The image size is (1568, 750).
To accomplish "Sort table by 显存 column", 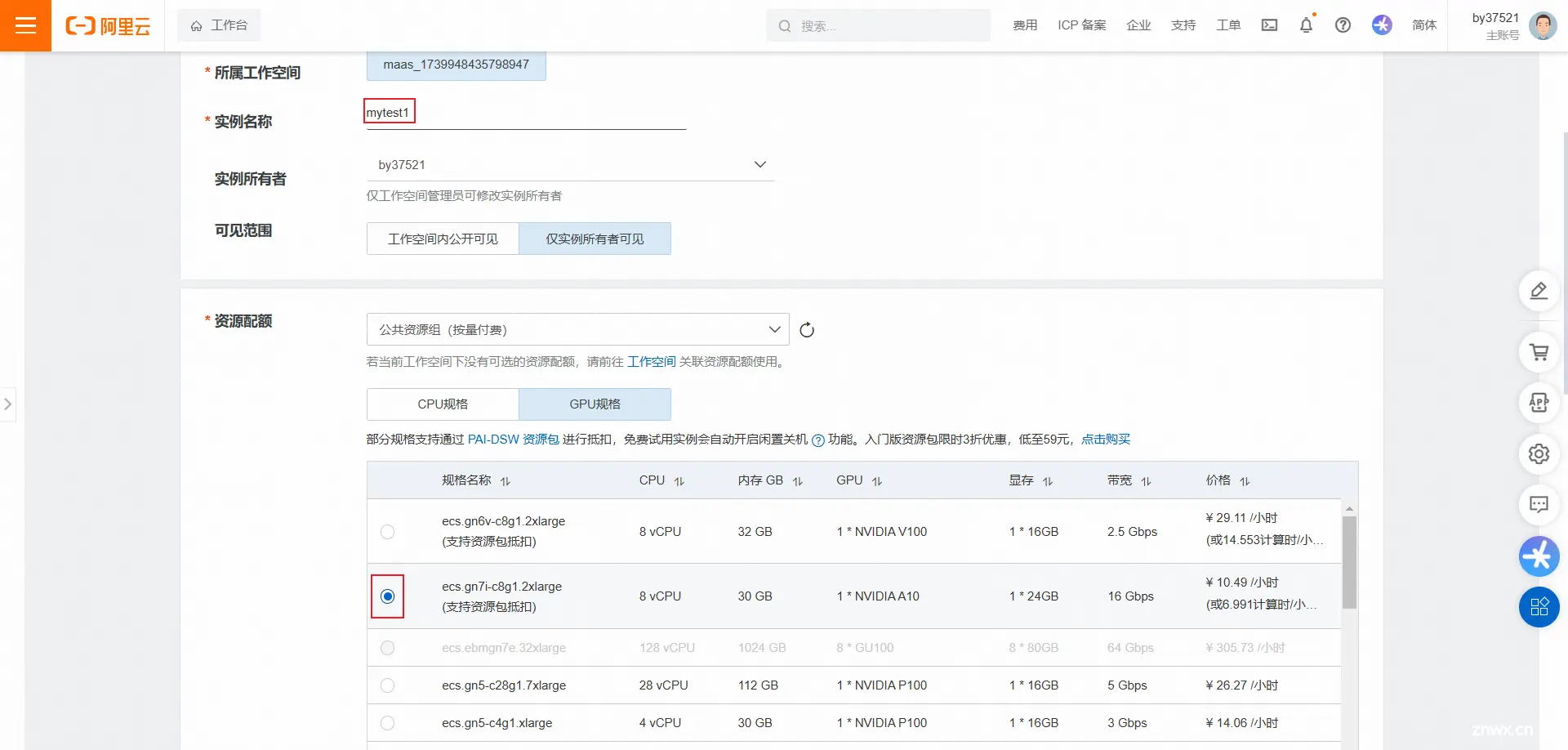I will (1048, 481).
